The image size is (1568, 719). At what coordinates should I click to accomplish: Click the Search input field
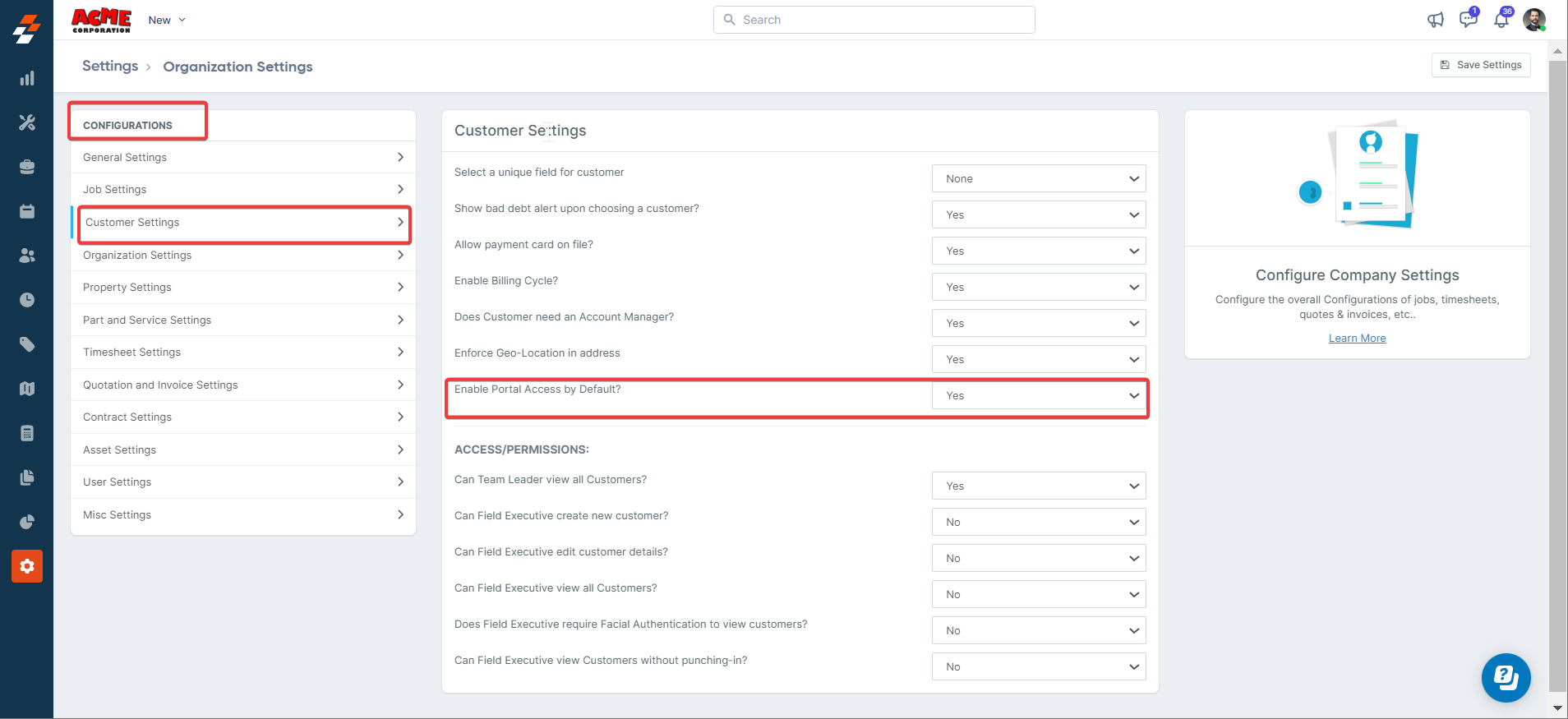point(874,20)
